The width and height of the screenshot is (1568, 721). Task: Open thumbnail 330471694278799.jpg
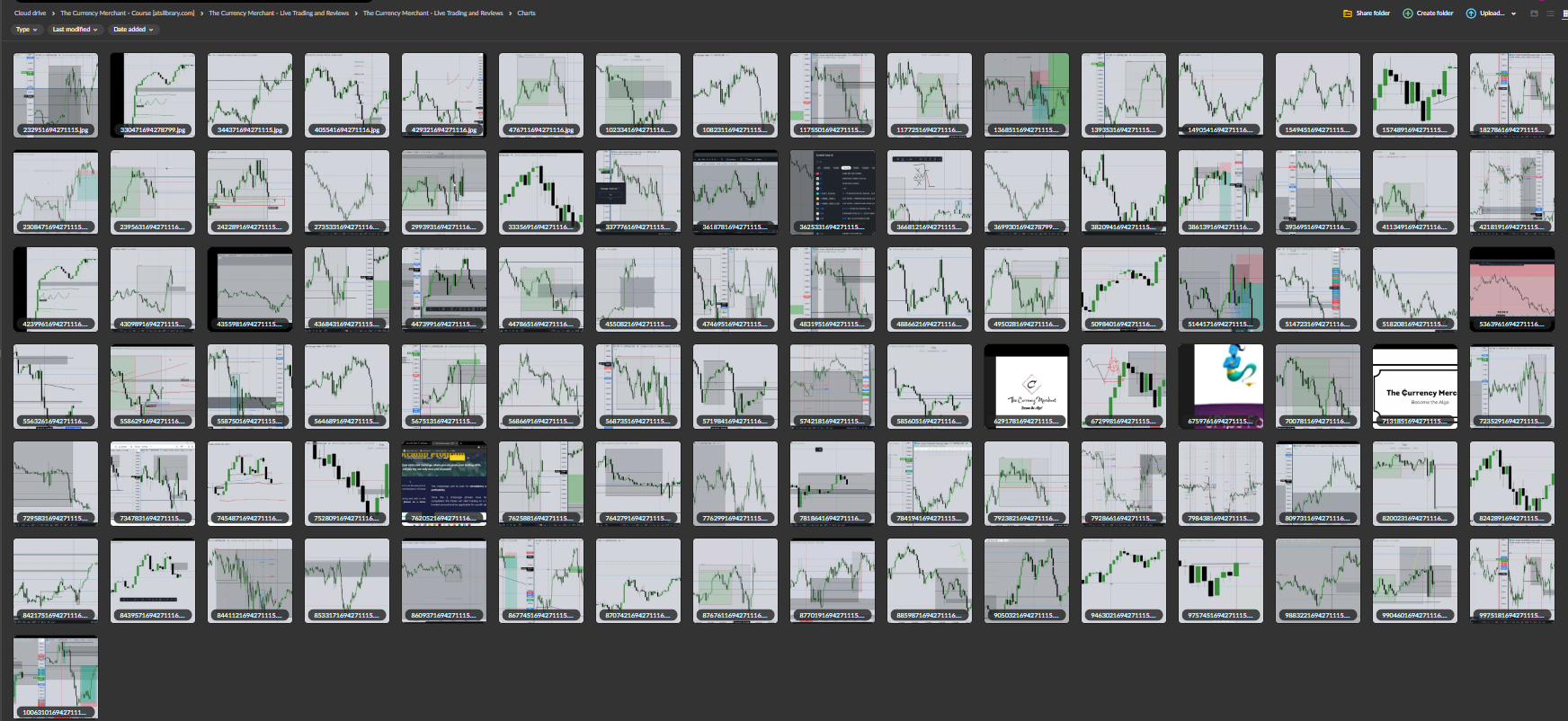(153, 94)
